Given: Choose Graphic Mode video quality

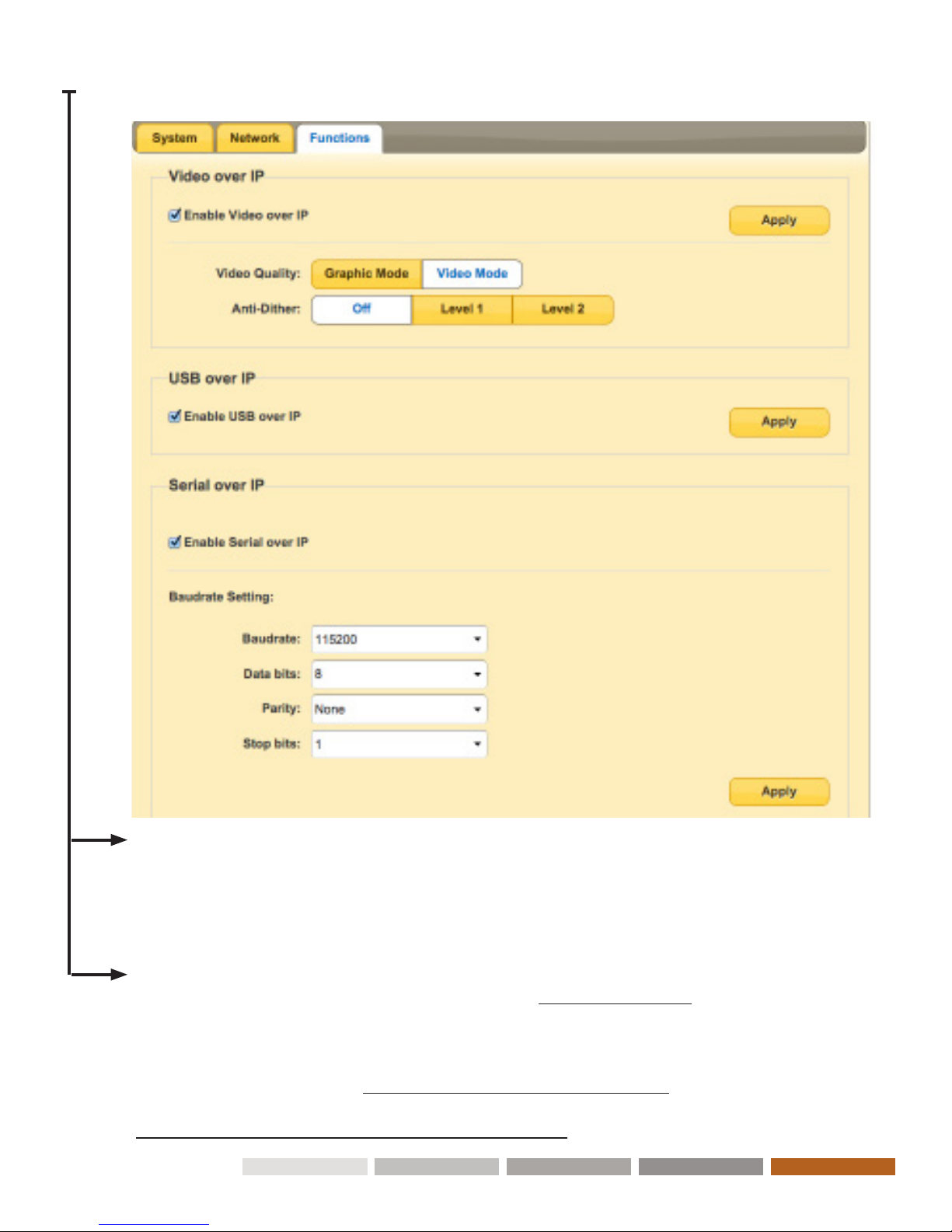Looking at the screenshot, I should [x=366, y=274].
